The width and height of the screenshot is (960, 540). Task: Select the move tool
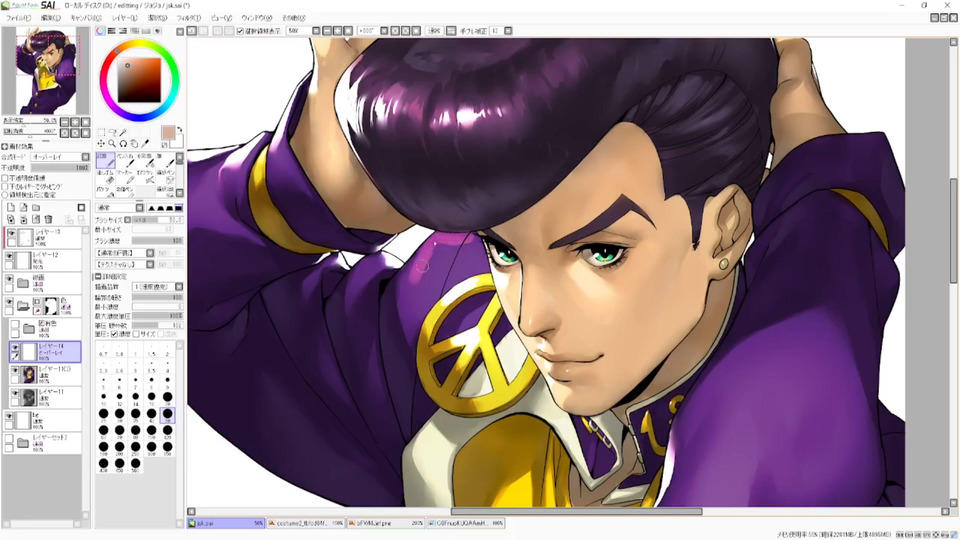(x=101, y=143)
